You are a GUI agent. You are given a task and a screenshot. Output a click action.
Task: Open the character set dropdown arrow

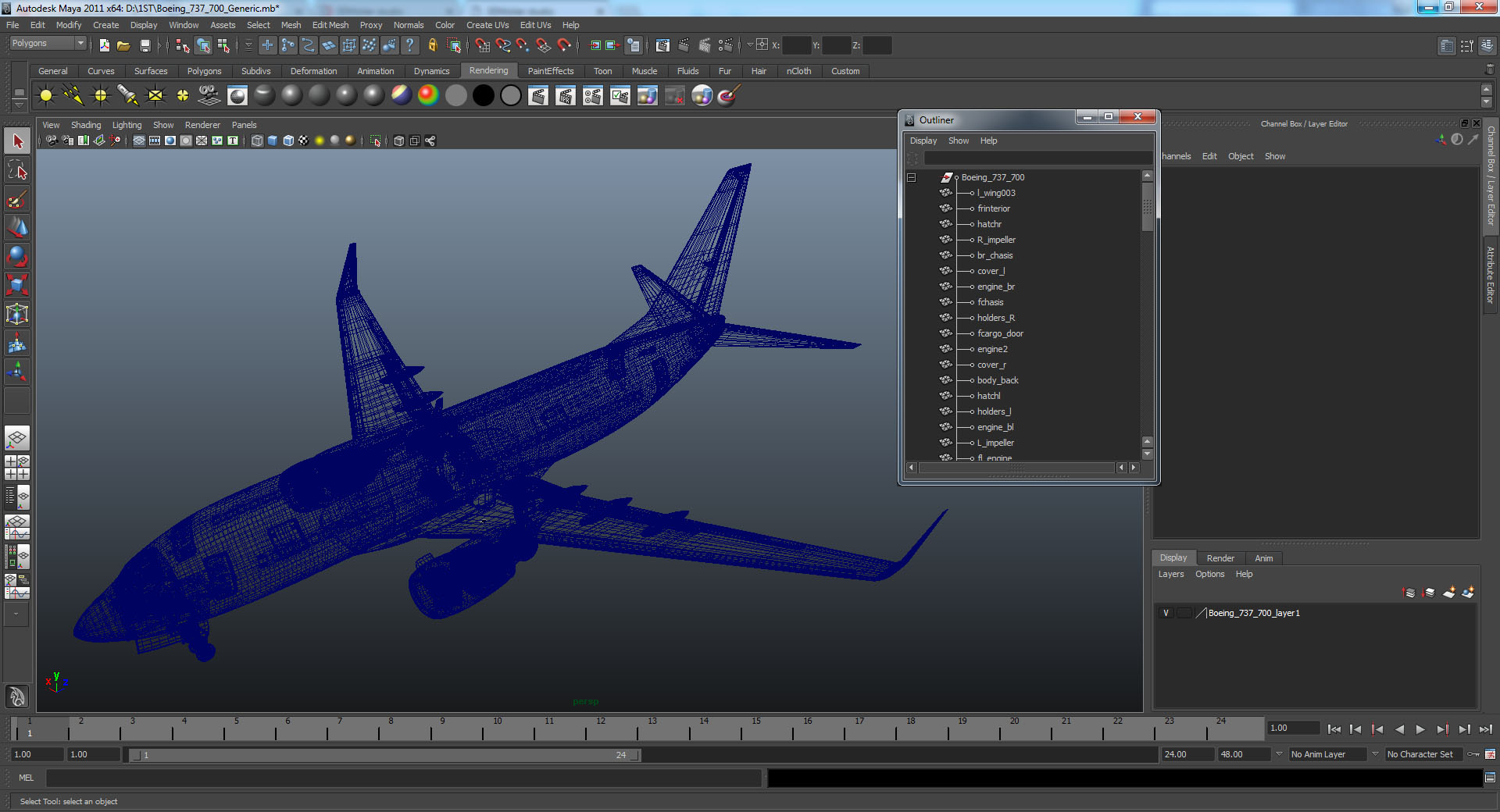pos(1375,754)
